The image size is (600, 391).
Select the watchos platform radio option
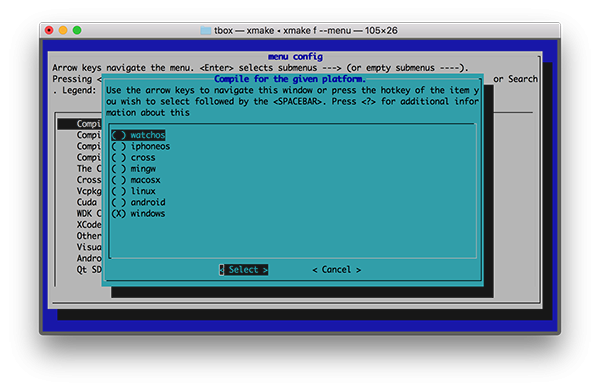(138, 135)
